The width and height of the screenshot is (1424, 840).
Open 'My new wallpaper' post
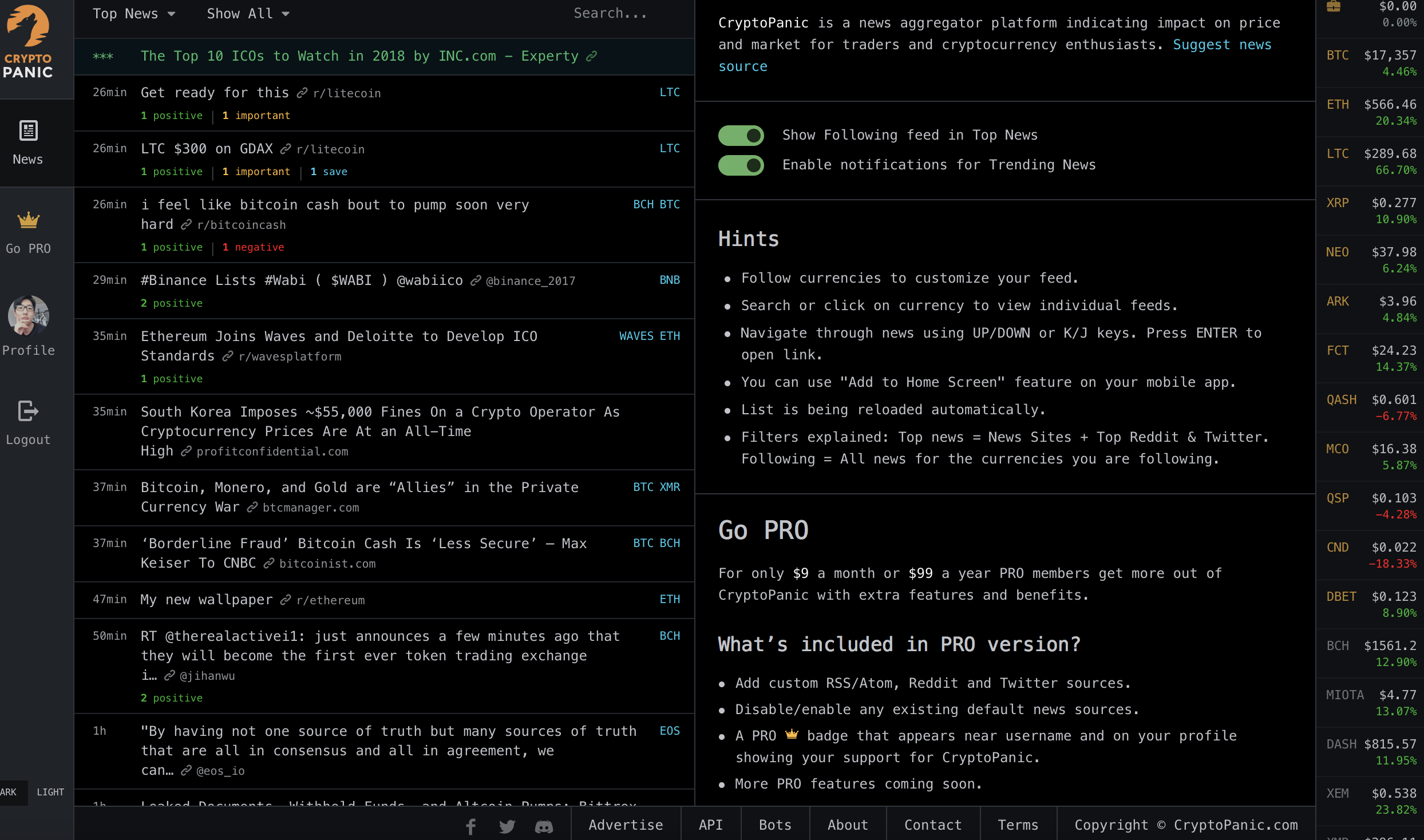click(207, 600)
